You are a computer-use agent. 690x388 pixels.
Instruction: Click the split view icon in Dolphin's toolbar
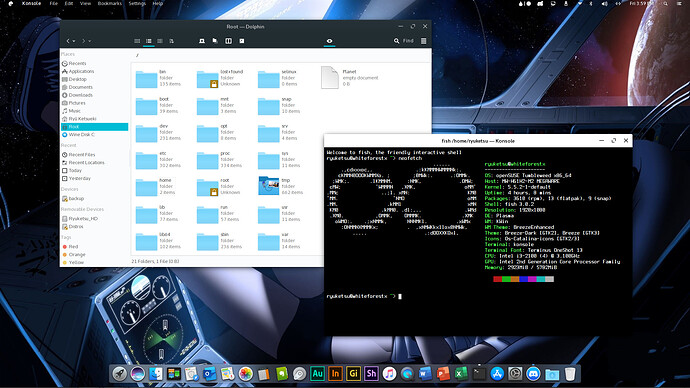tap(228, 41)
